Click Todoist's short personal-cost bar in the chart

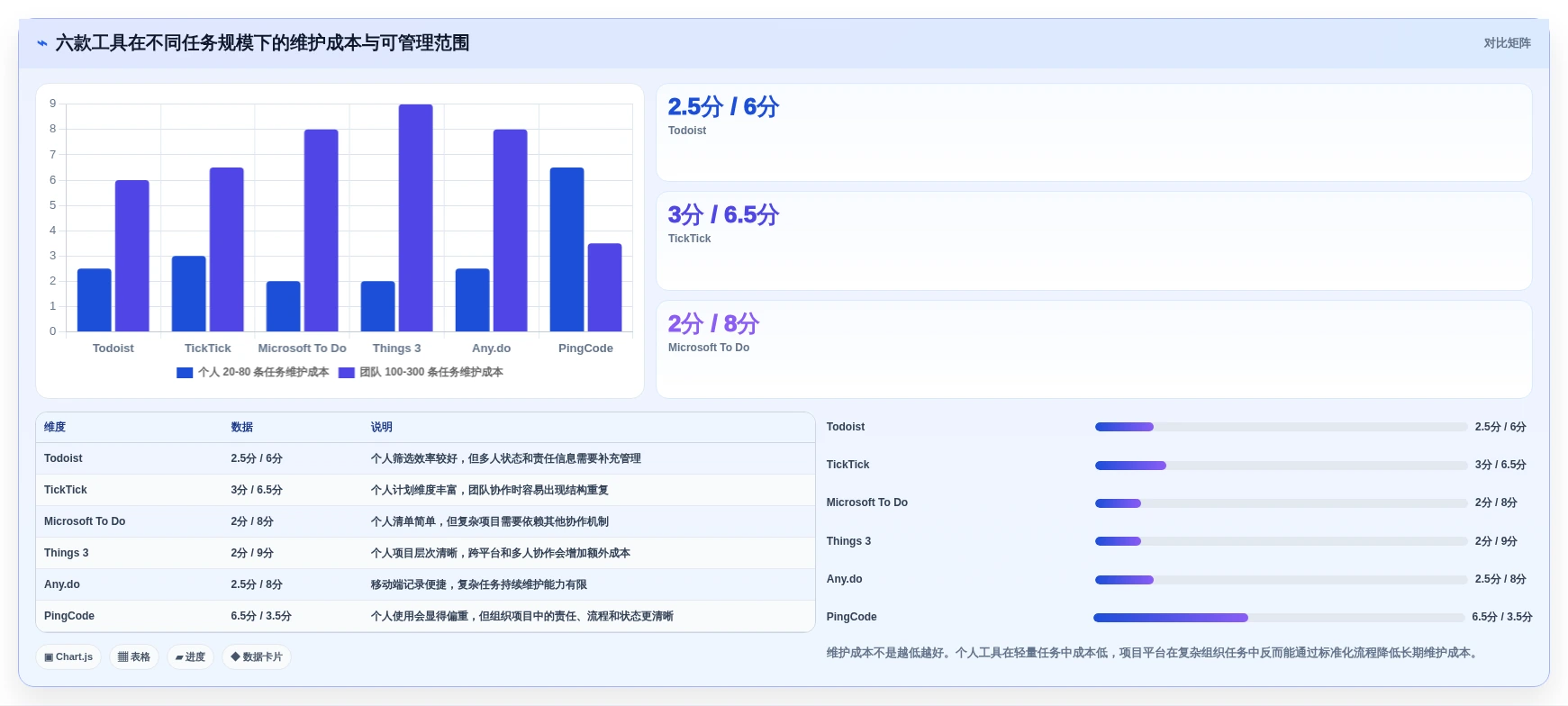tap(95, 300)
